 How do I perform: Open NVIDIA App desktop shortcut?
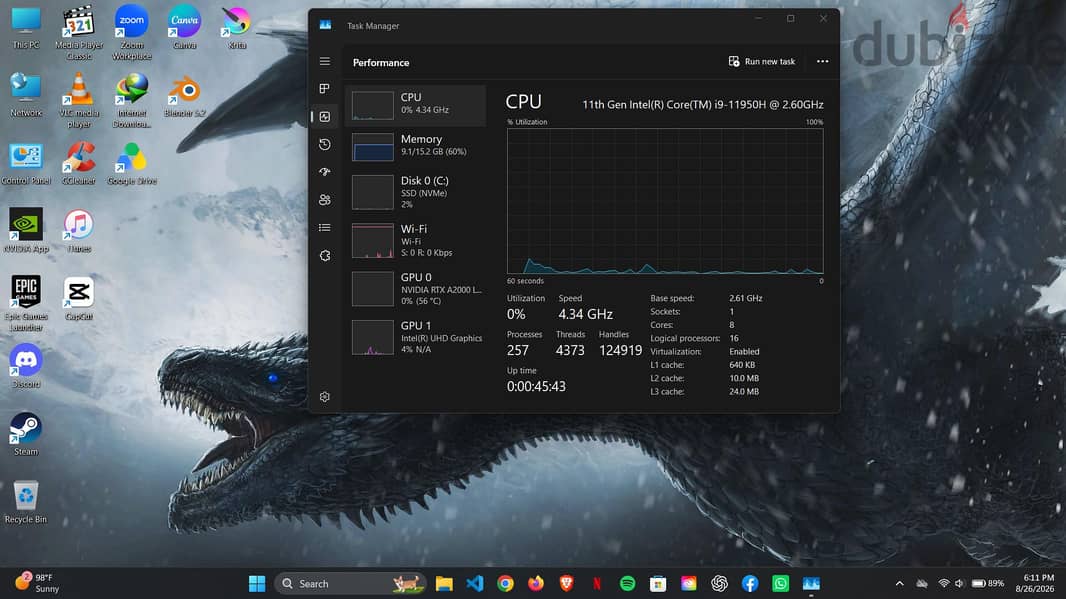26,231
